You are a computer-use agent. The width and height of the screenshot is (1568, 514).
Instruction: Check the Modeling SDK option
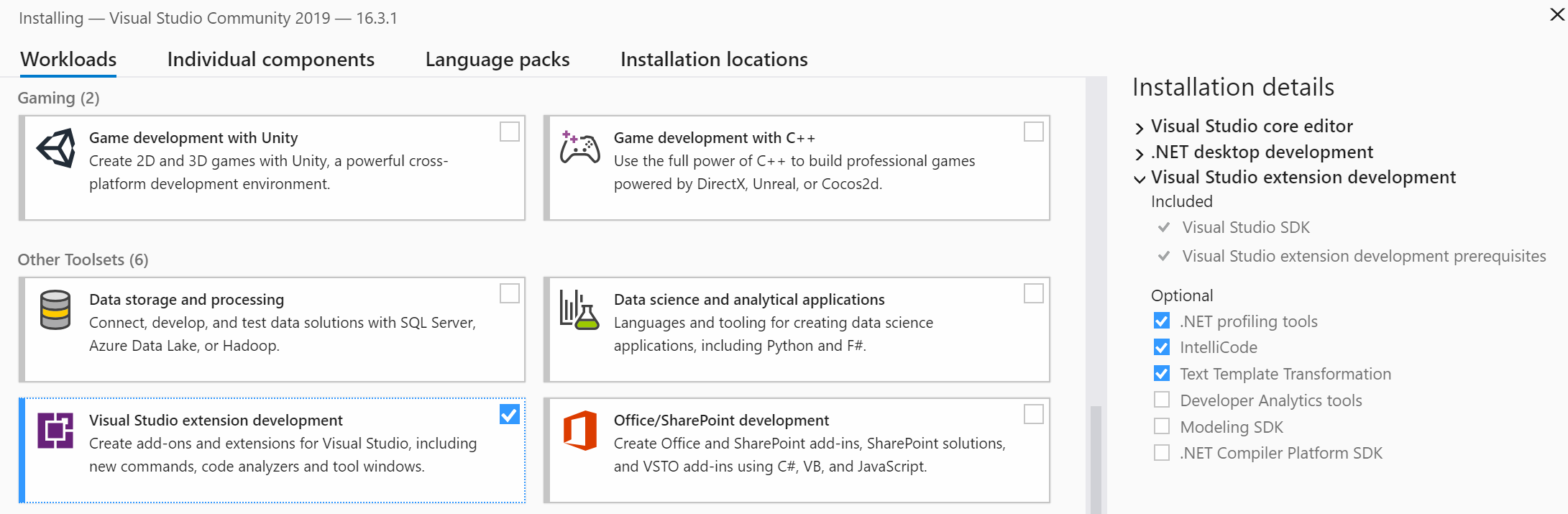[1161, 426]
